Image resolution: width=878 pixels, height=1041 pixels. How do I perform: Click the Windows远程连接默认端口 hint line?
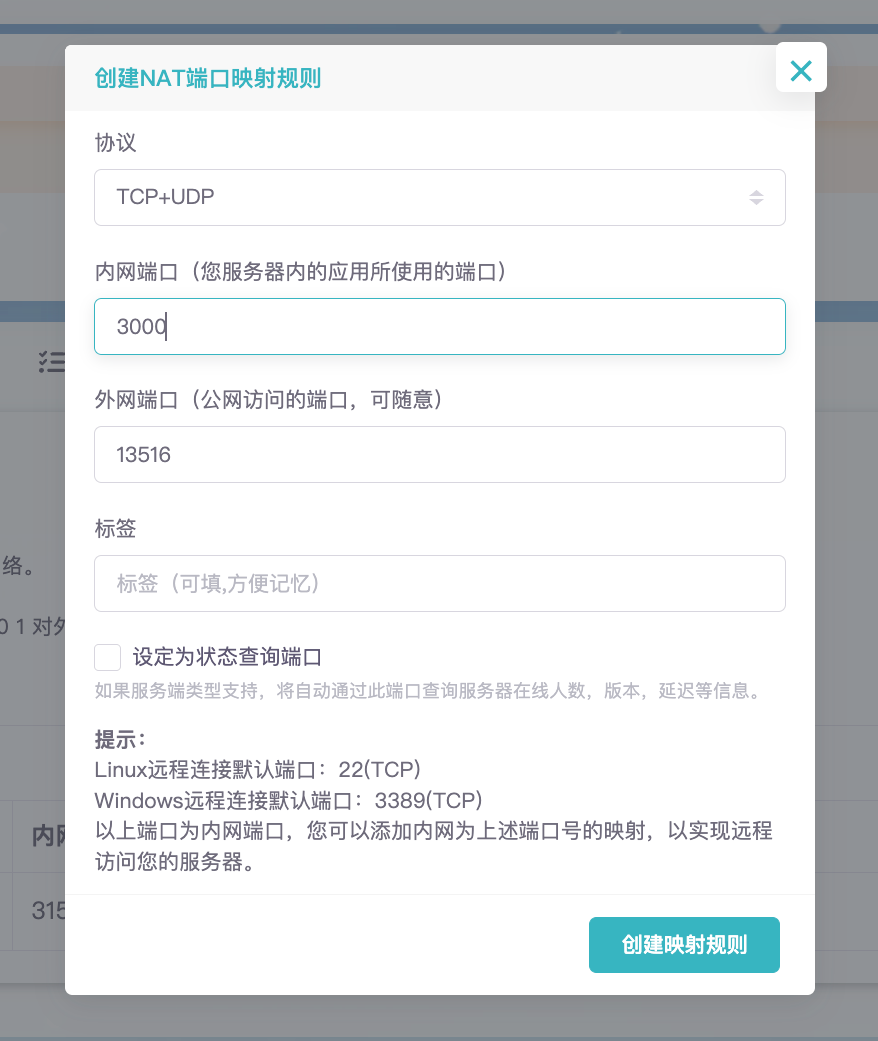[288, 801]
